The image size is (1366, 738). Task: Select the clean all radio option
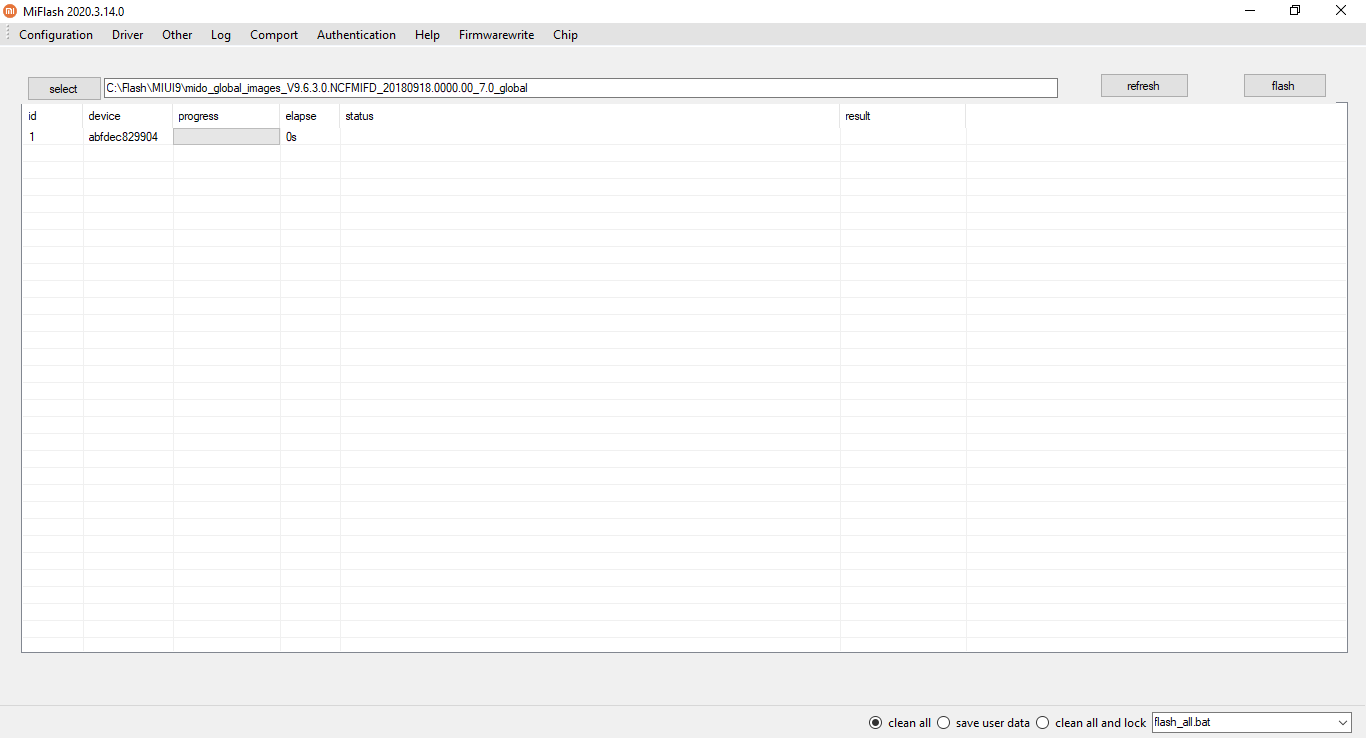pos(899,723)
